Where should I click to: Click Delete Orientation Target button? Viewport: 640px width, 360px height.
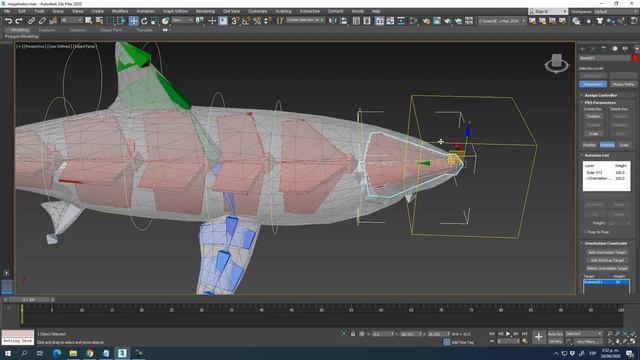point(607,268)
